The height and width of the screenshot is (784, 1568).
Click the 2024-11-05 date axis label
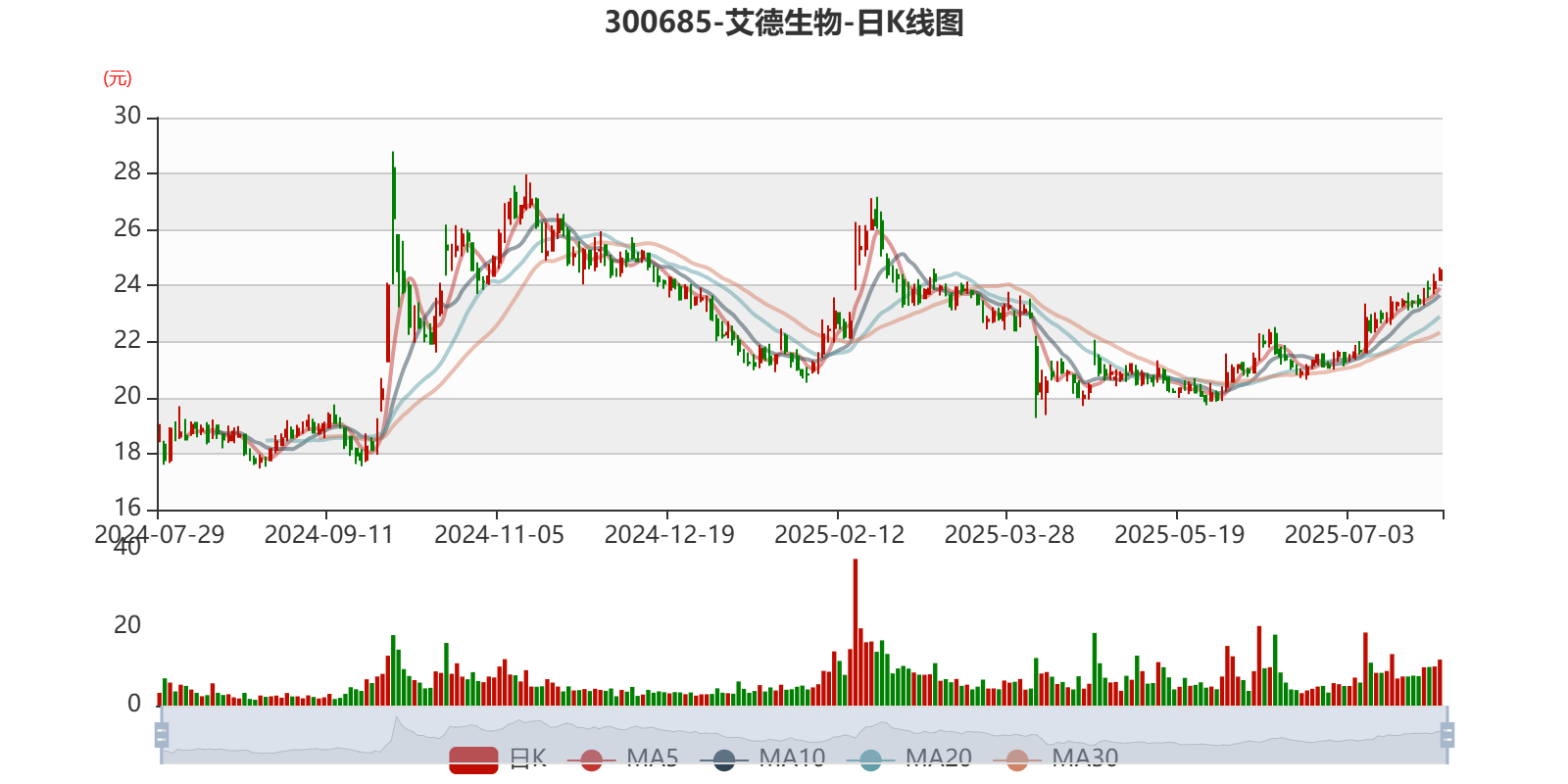click(x=499, y=535)
